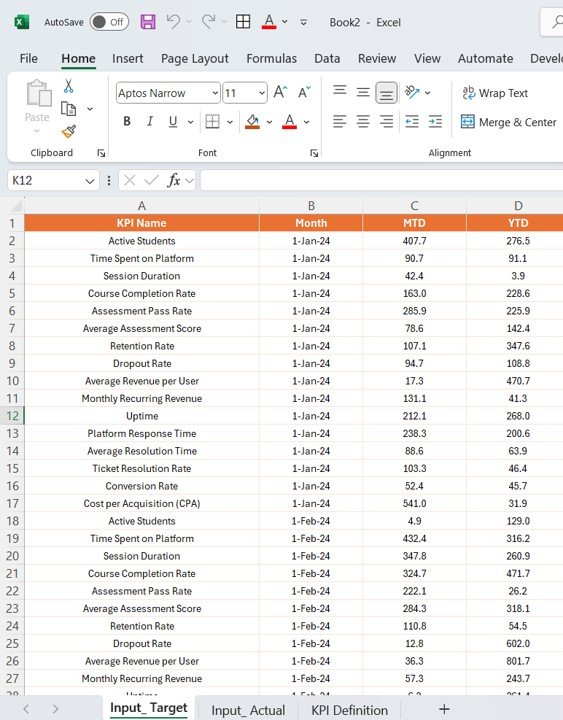Click the Save icon in title bar
563x720 pixels.
point(148,22)
